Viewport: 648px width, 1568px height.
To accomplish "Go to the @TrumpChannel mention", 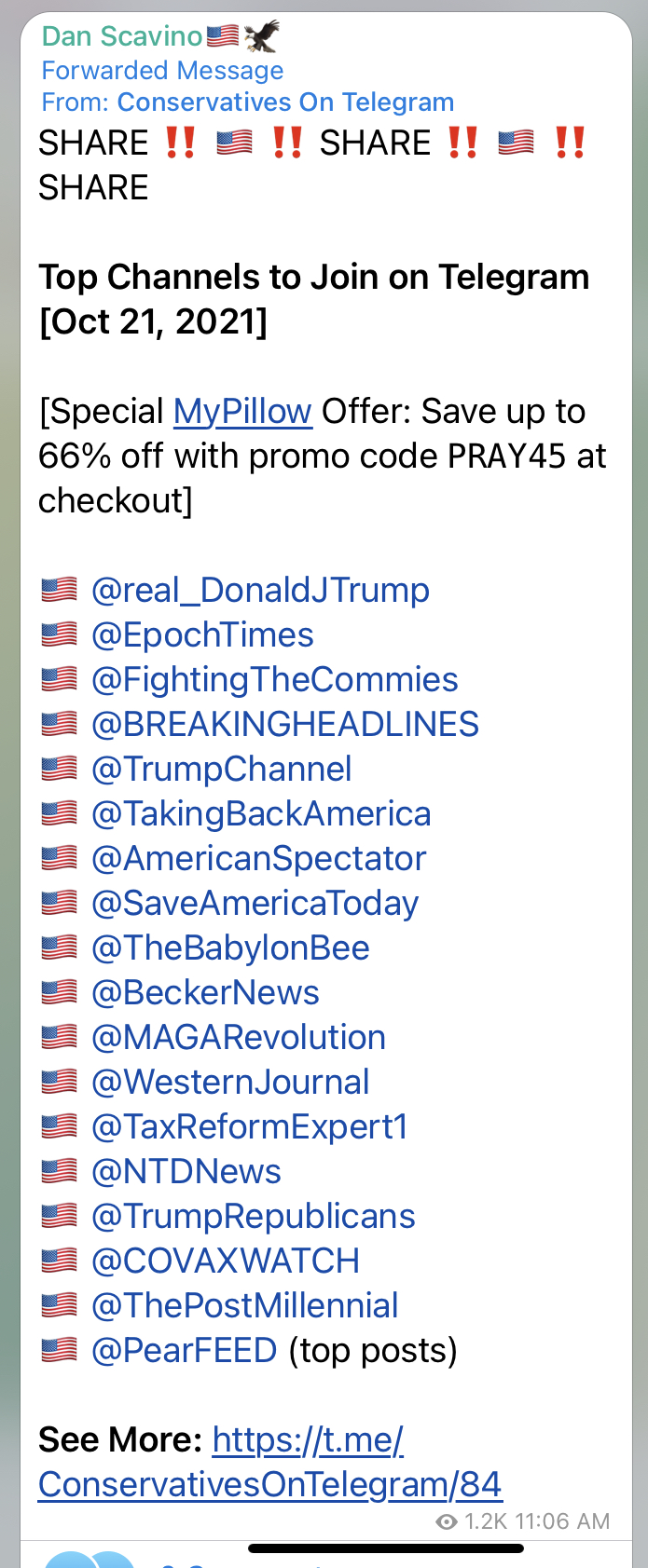I will point(222,770).
